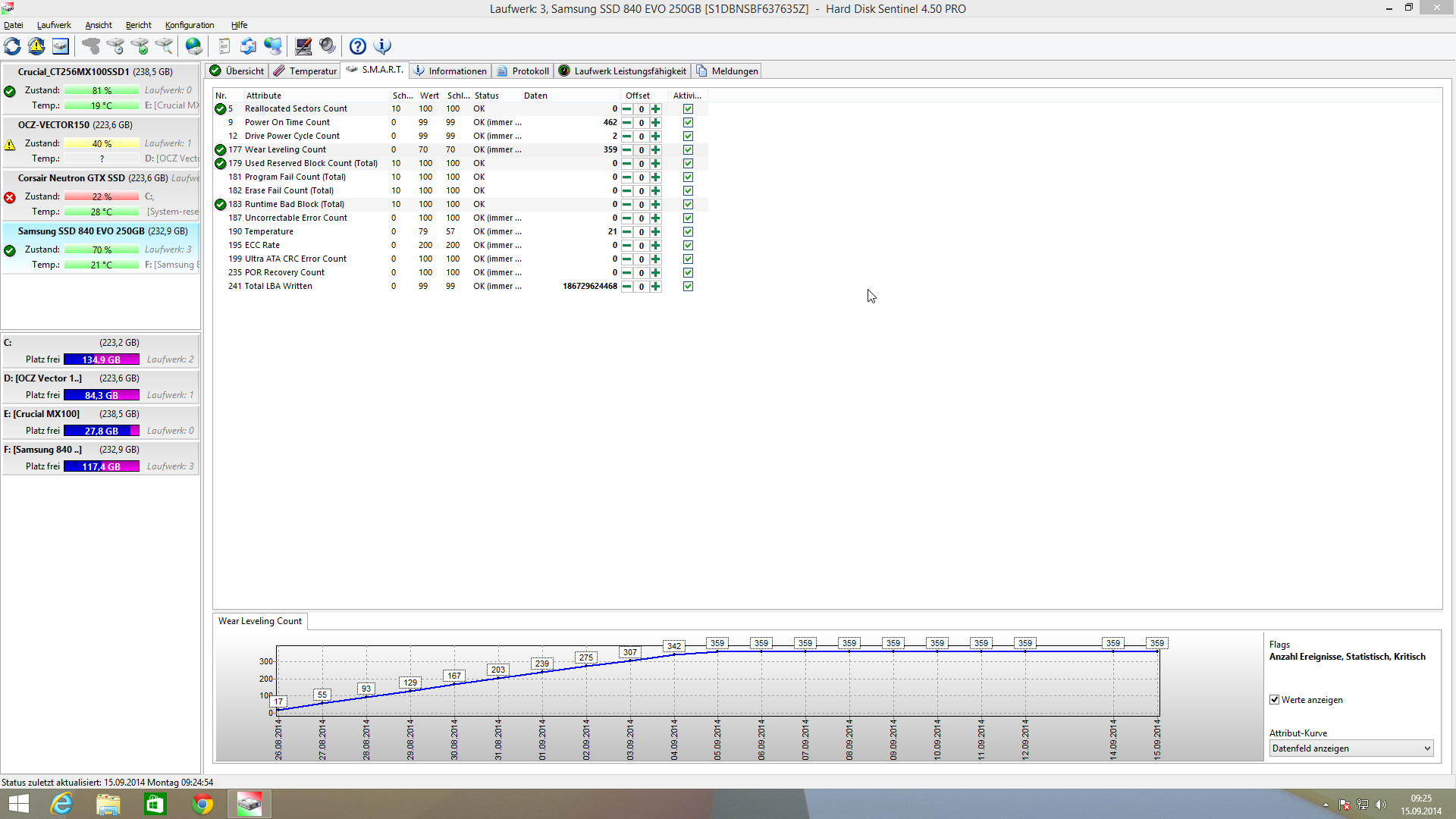Viewport: 1456px width, 819px height.
Task: Select the Corsair Neutron GTX SSD drive
Action: click(101, 195)
